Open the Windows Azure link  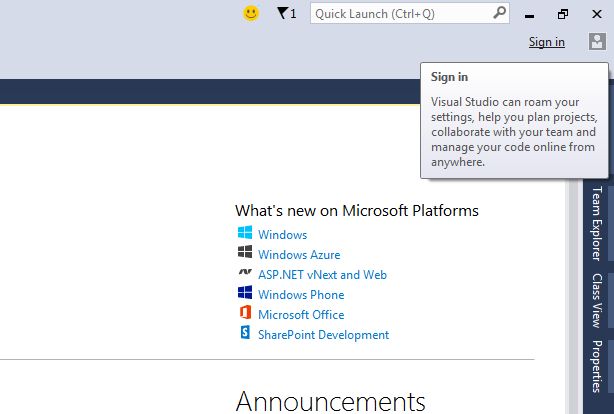click(x=299, y=255)
